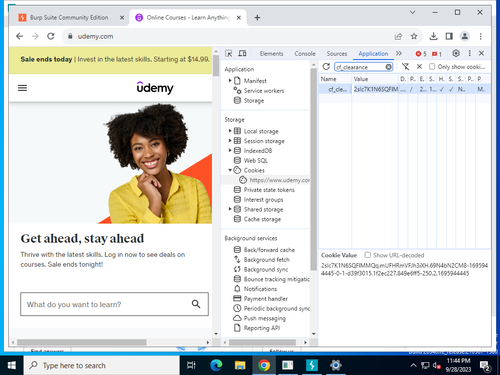The width and height of the screenshot is (500, 375).
Task: Open Service workers in Application panel
Action: [264, 91]
